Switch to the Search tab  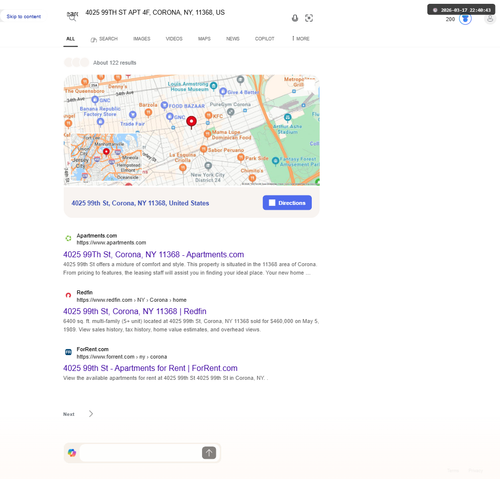pos(104,39)
